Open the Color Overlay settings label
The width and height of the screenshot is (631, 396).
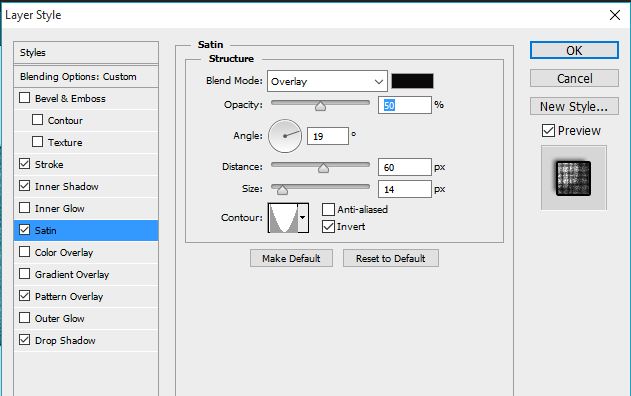(x=64, y=252)
